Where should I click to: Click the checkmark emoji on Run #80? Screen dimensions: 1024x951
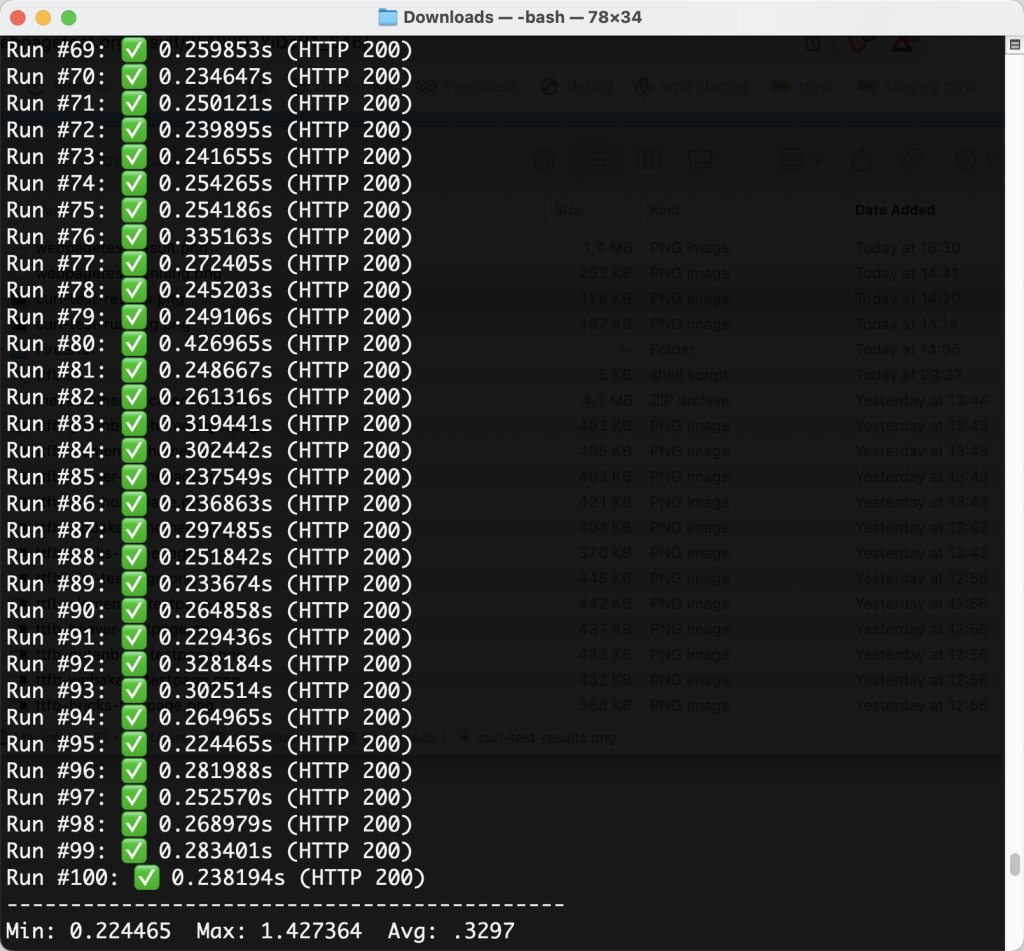click(134, 344)
